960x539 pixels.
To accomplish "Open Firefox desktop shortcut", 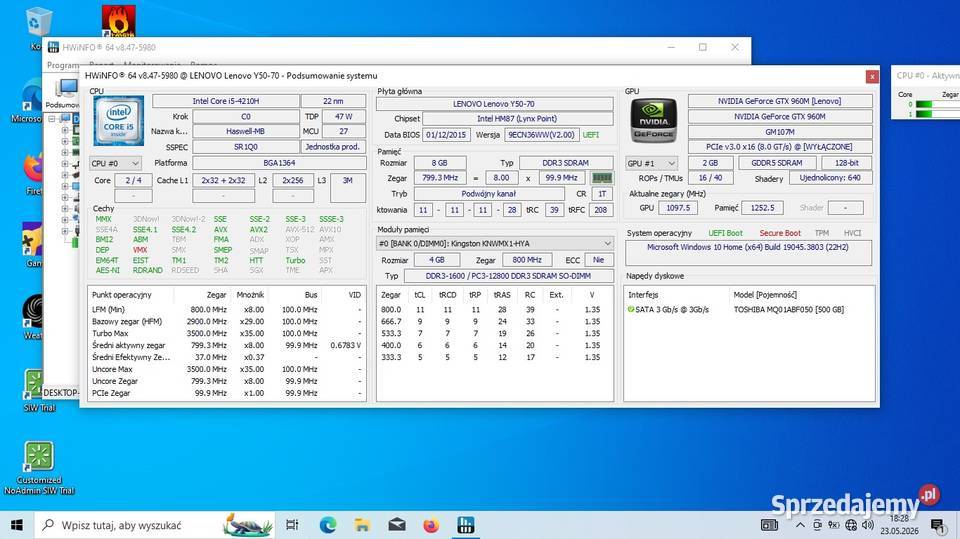I will (32, 169).
